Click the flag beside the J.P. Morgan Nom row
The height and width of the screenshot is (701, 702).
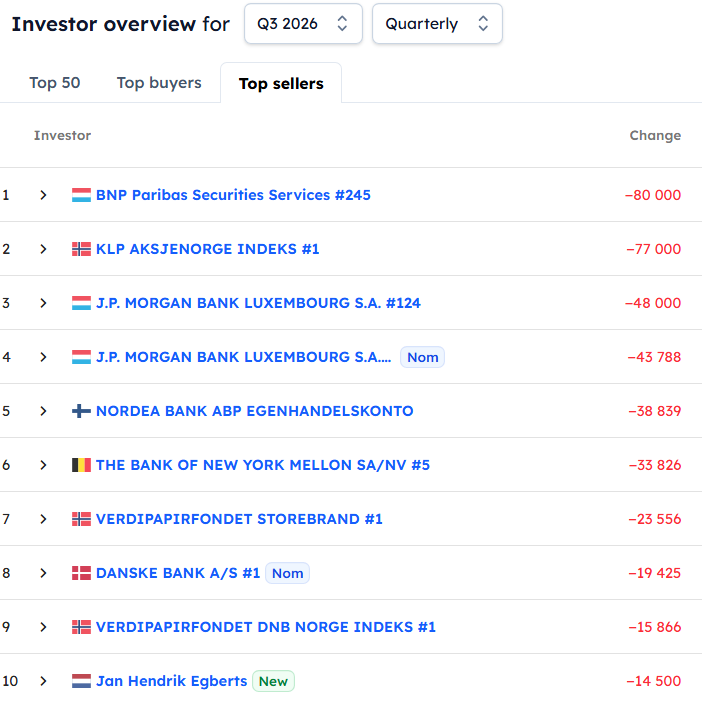coord(81,357)
